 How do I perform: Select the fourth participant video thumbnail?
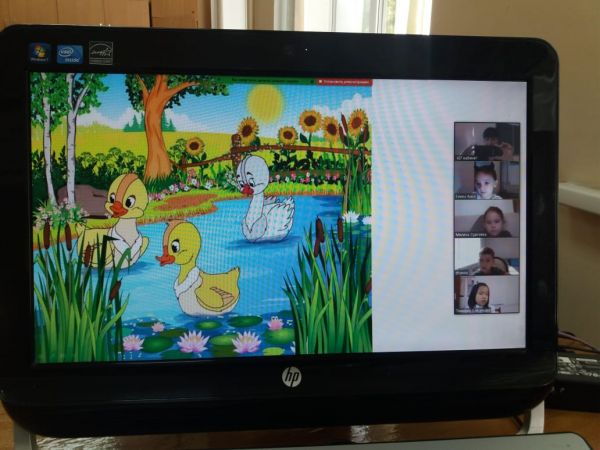487,257
